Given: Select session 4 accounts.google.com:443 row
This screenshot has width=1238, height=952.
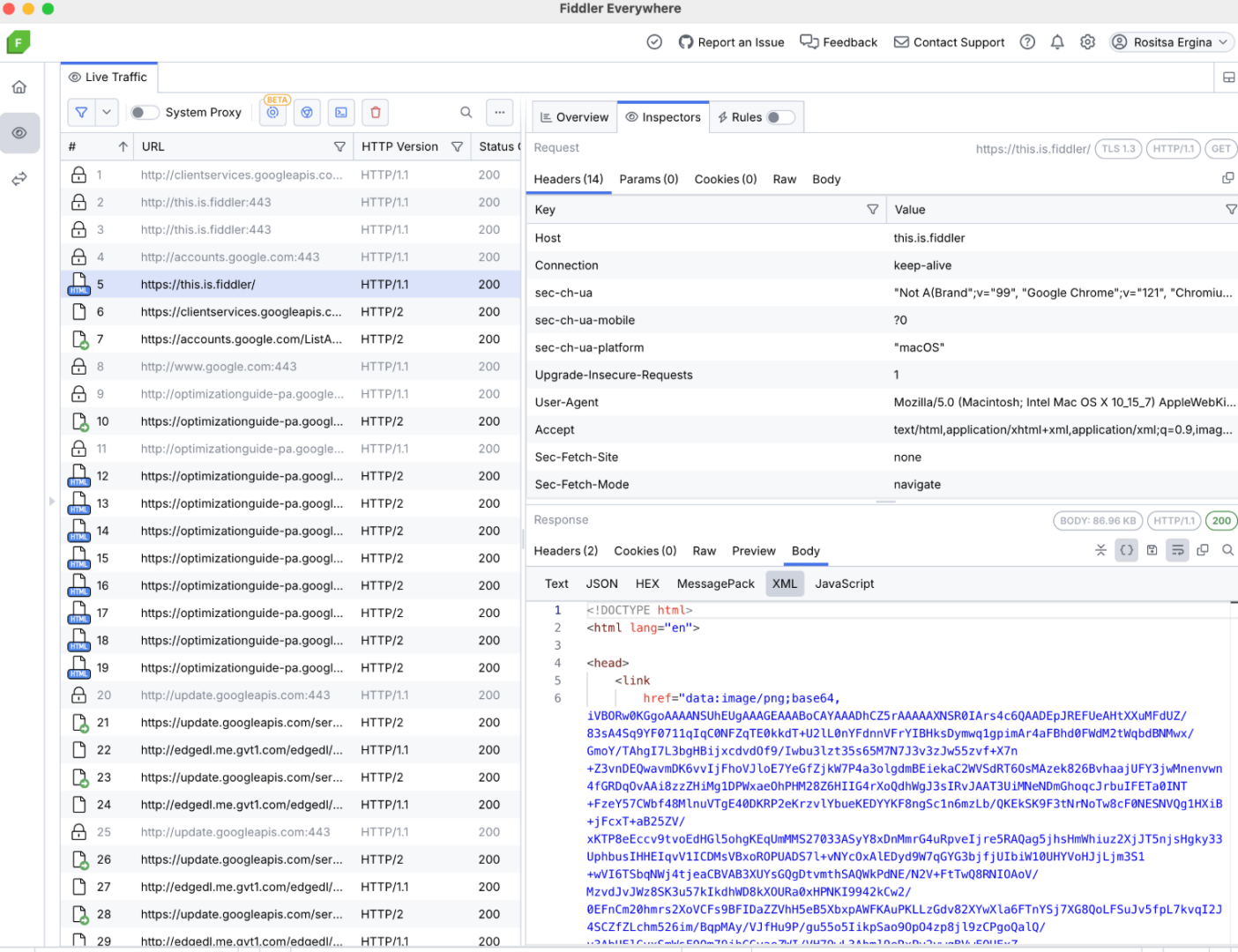Looking at the screenshot, I should coord(291,257).
